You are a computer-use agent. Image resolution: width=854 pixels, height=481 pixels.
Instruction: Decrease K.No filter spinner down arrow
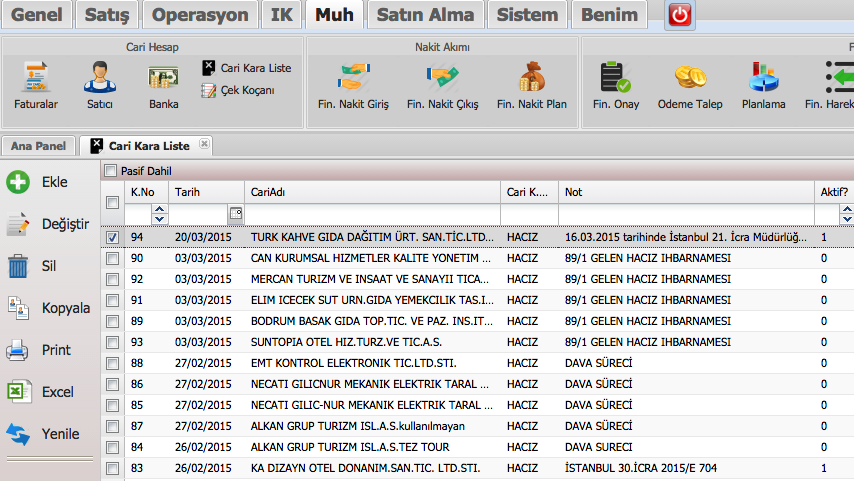coord(159,219)
